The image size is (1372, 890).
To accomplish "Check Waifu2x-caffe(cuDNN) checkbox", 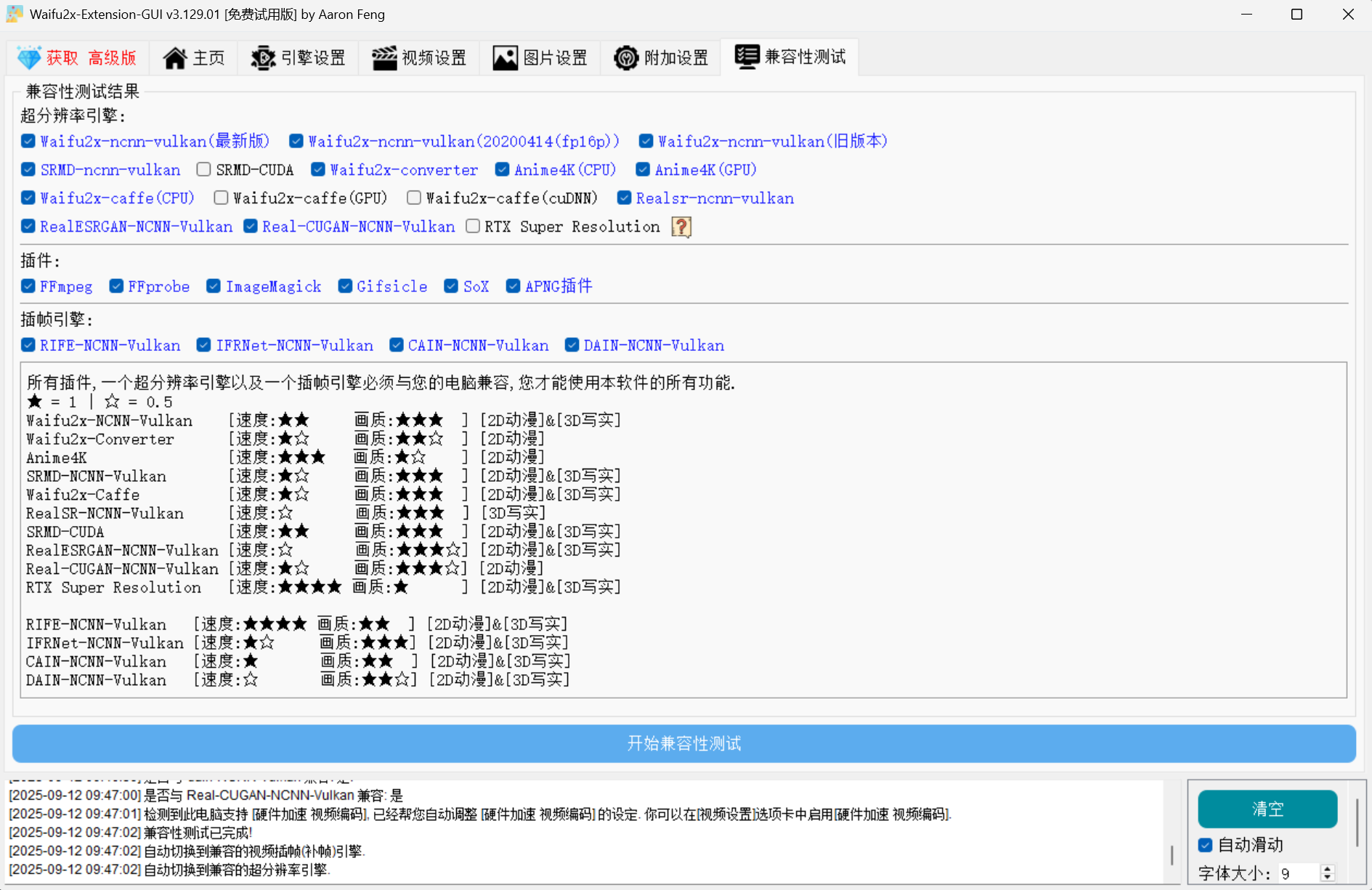I will pyautogui.click(x=414, y=198).
